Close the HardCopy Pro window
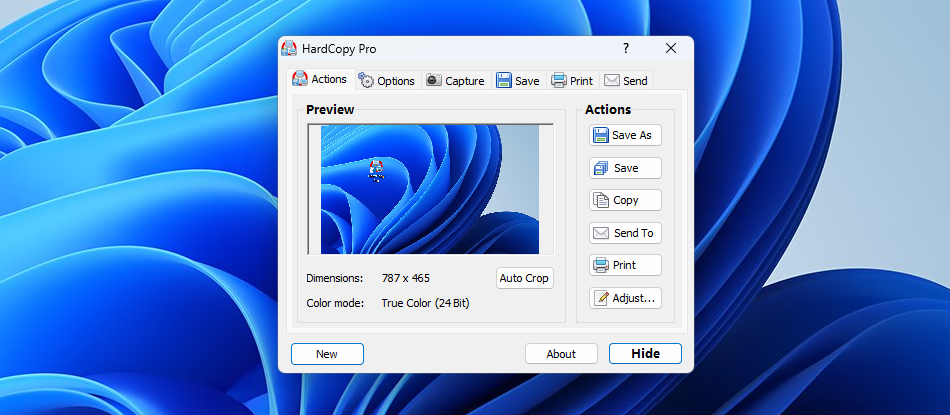This screenshot has width=950, height=415. pos(671,48)
